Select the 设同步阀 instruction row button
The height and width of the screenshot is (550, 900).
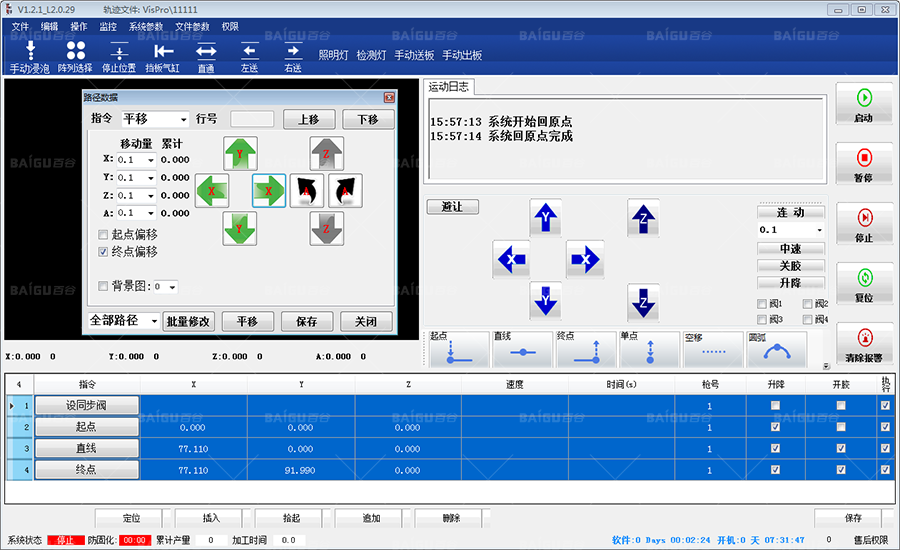coord(86,405)
